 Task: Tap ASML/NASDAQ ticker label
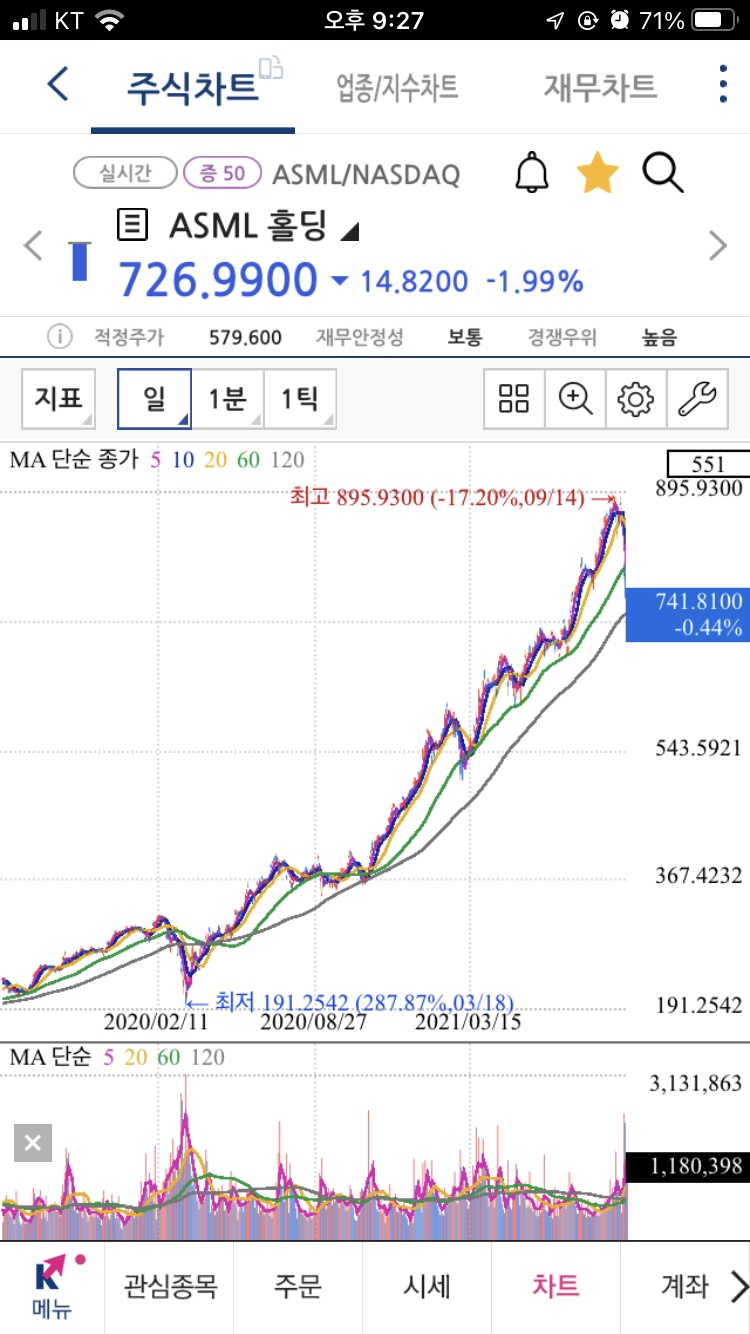[366, 175]
